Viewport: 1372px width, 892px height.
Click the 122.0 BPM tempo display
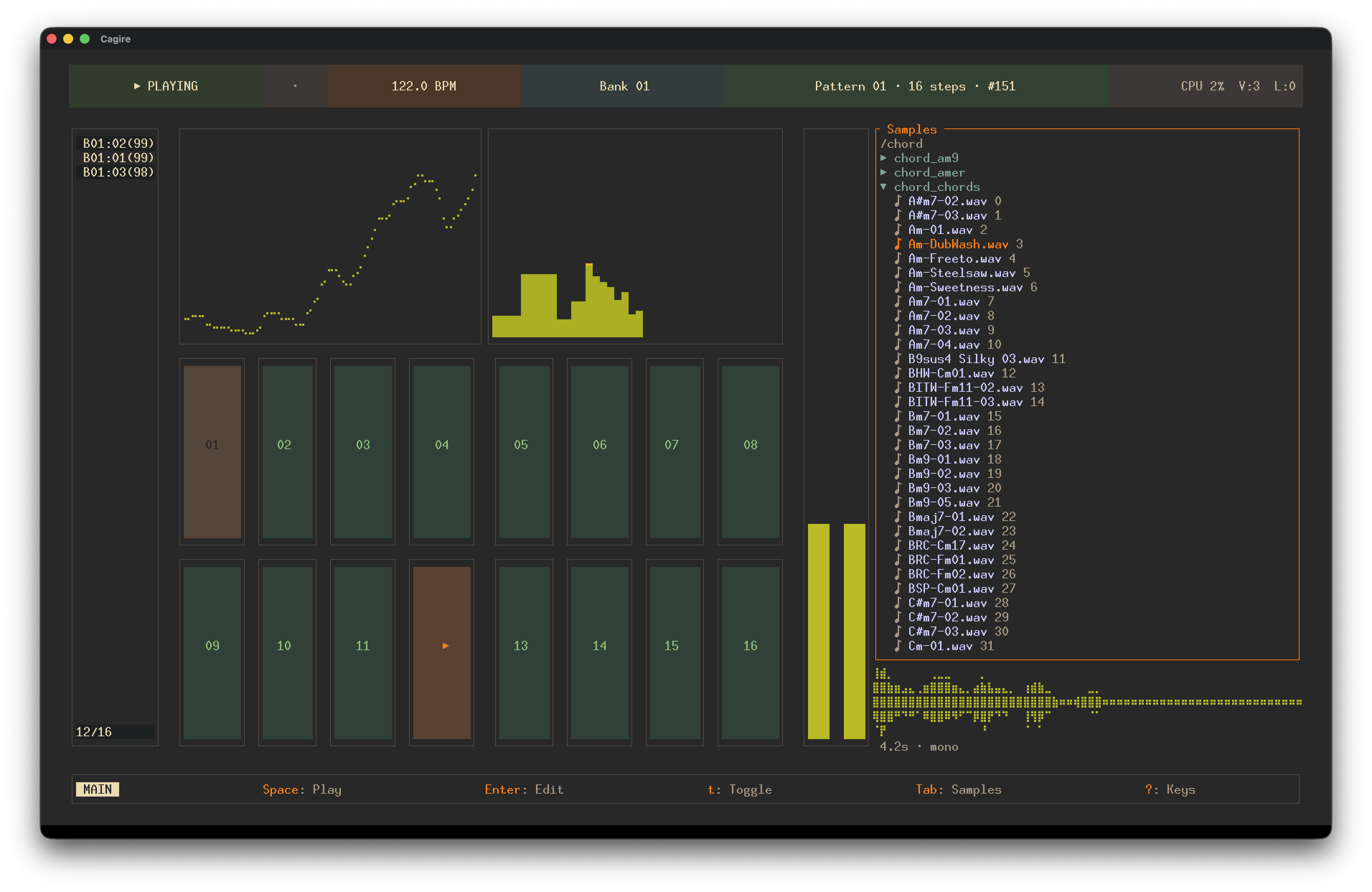[x=424, y=86]
